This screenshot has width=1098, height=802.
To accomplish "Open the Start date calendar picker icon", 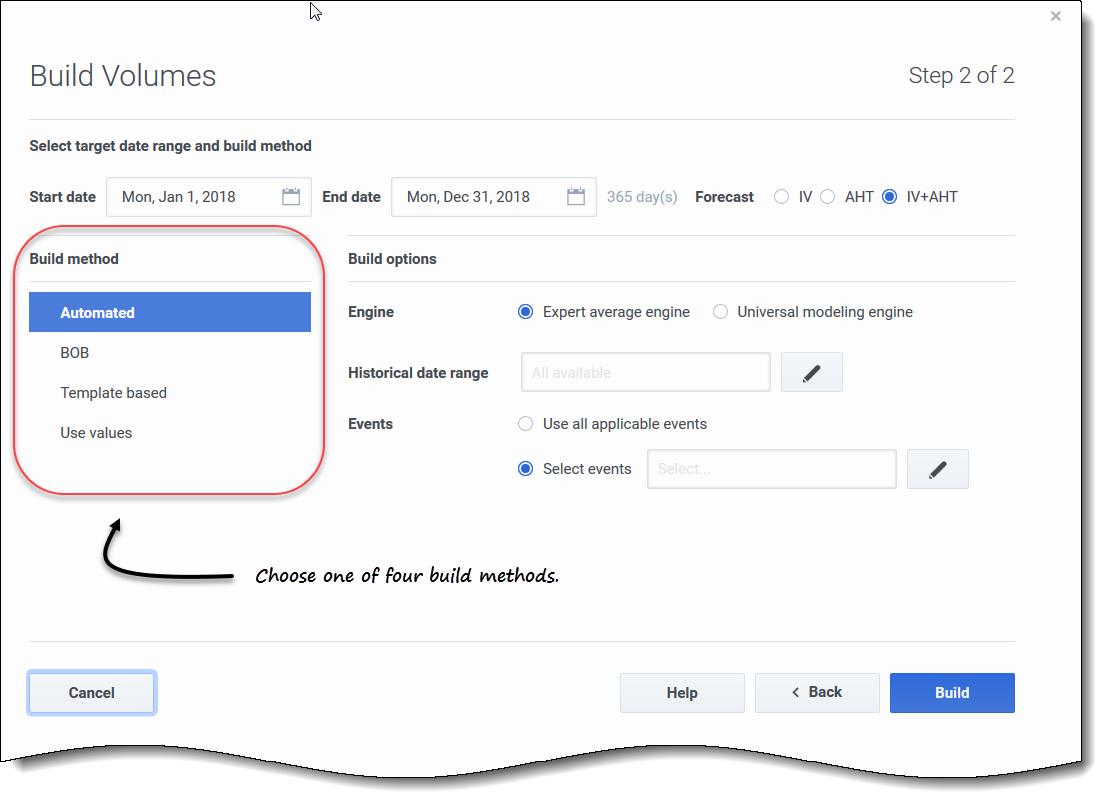I will (x=291, y=197).
